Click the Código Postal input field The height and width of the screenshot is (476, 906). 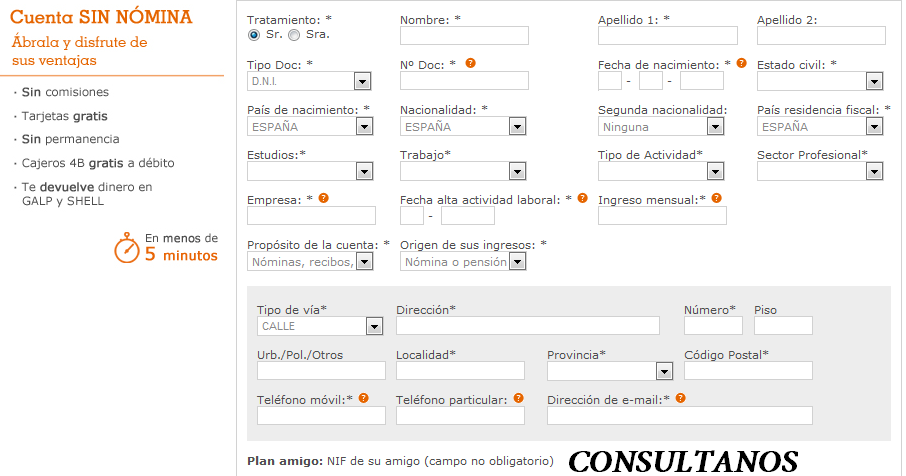point(748,371)
